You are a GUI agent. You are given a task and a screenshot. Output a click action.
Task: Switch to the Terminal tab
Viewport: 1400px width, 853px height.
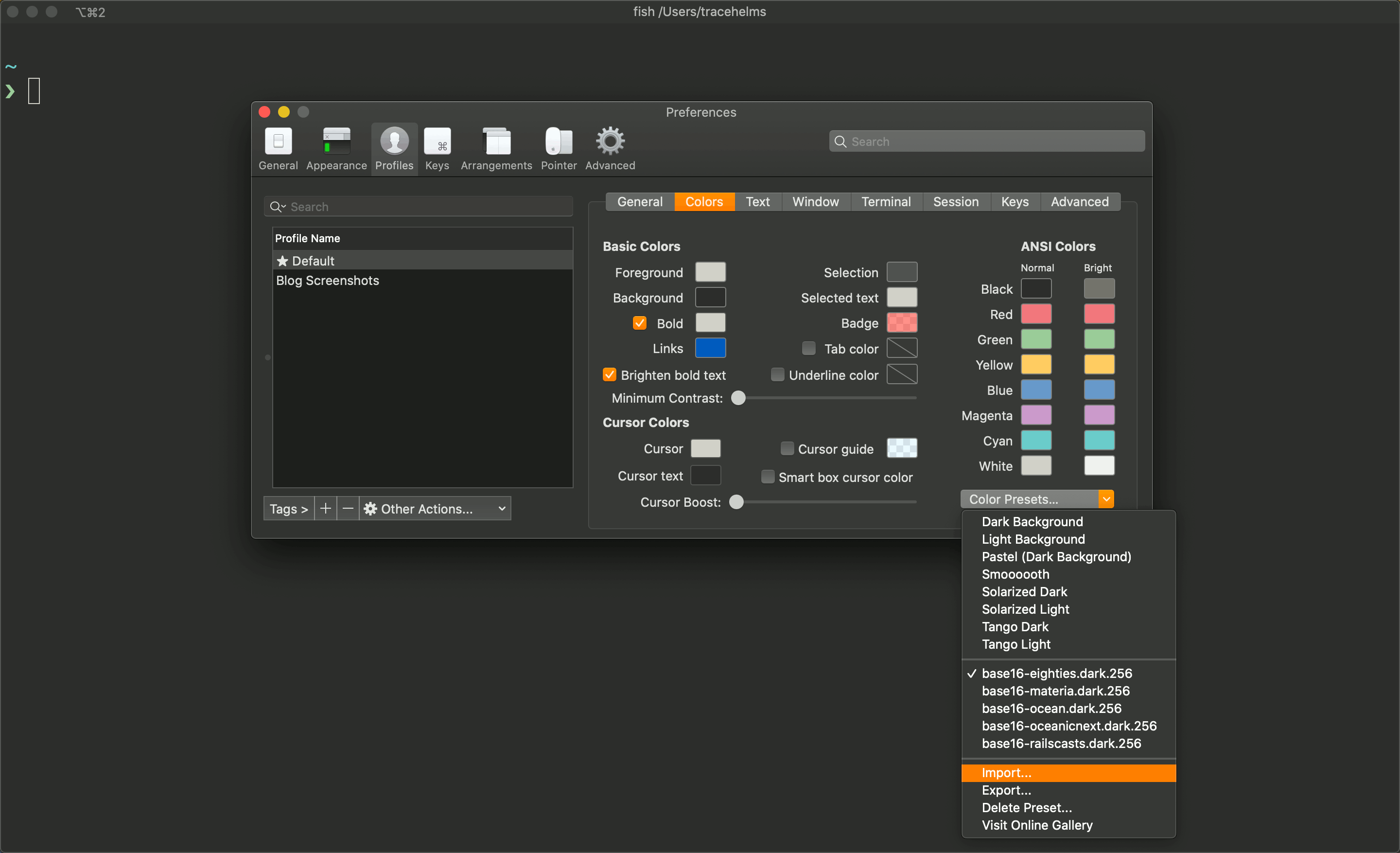885,201
